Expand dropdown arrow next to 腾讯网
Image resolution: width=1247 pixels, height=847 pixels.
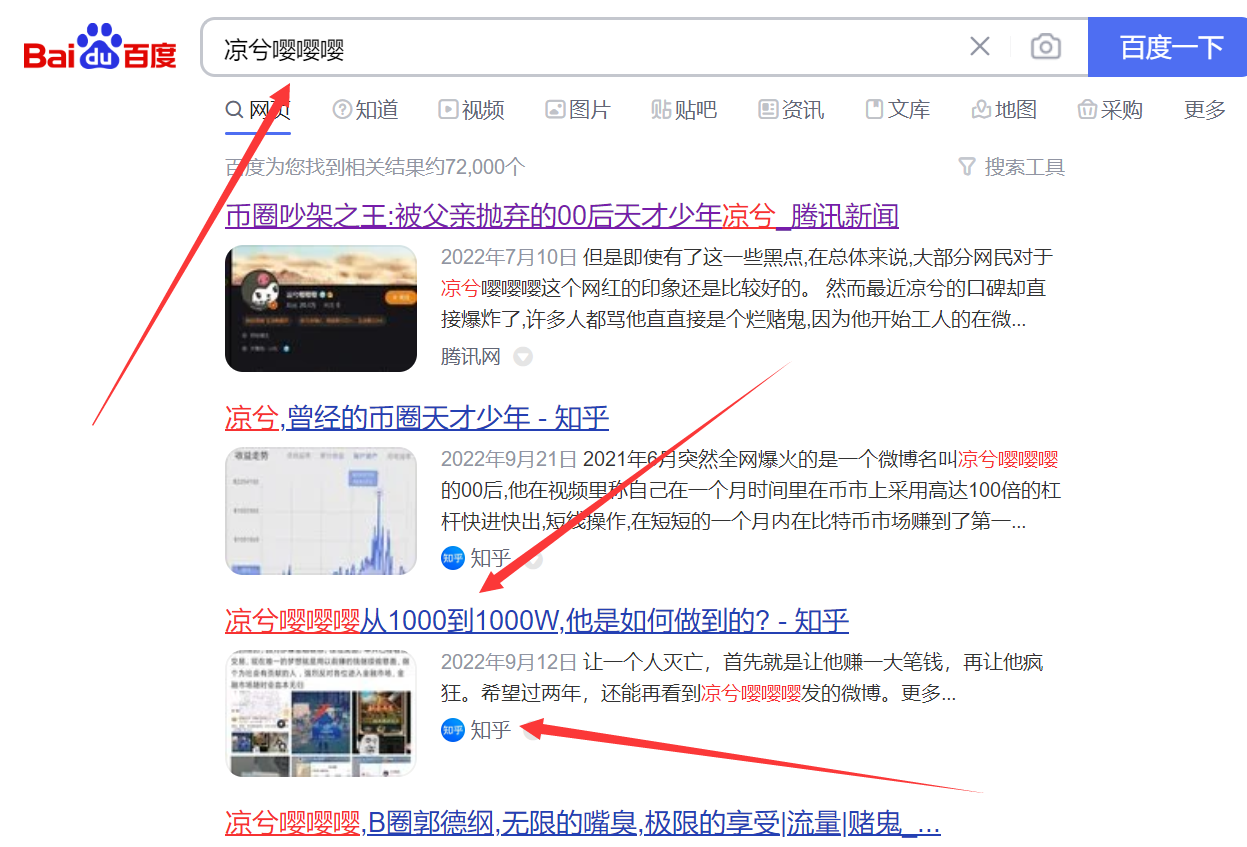click(523, 357)
